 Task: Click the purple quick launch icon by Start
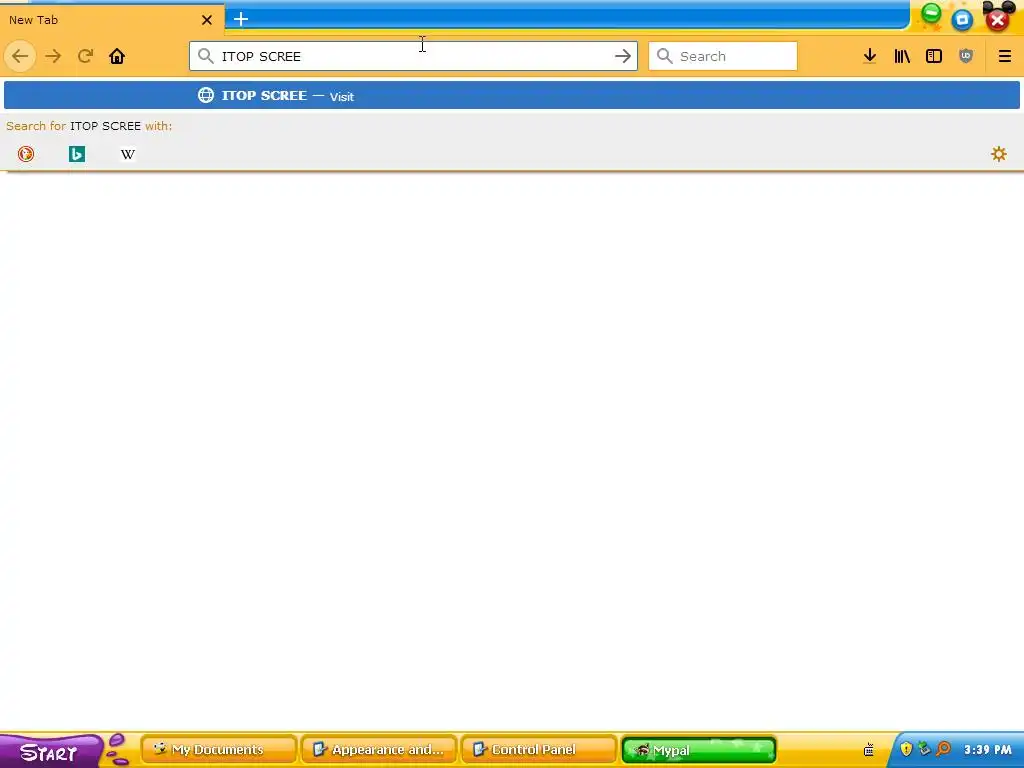click(x=118, y=748)
